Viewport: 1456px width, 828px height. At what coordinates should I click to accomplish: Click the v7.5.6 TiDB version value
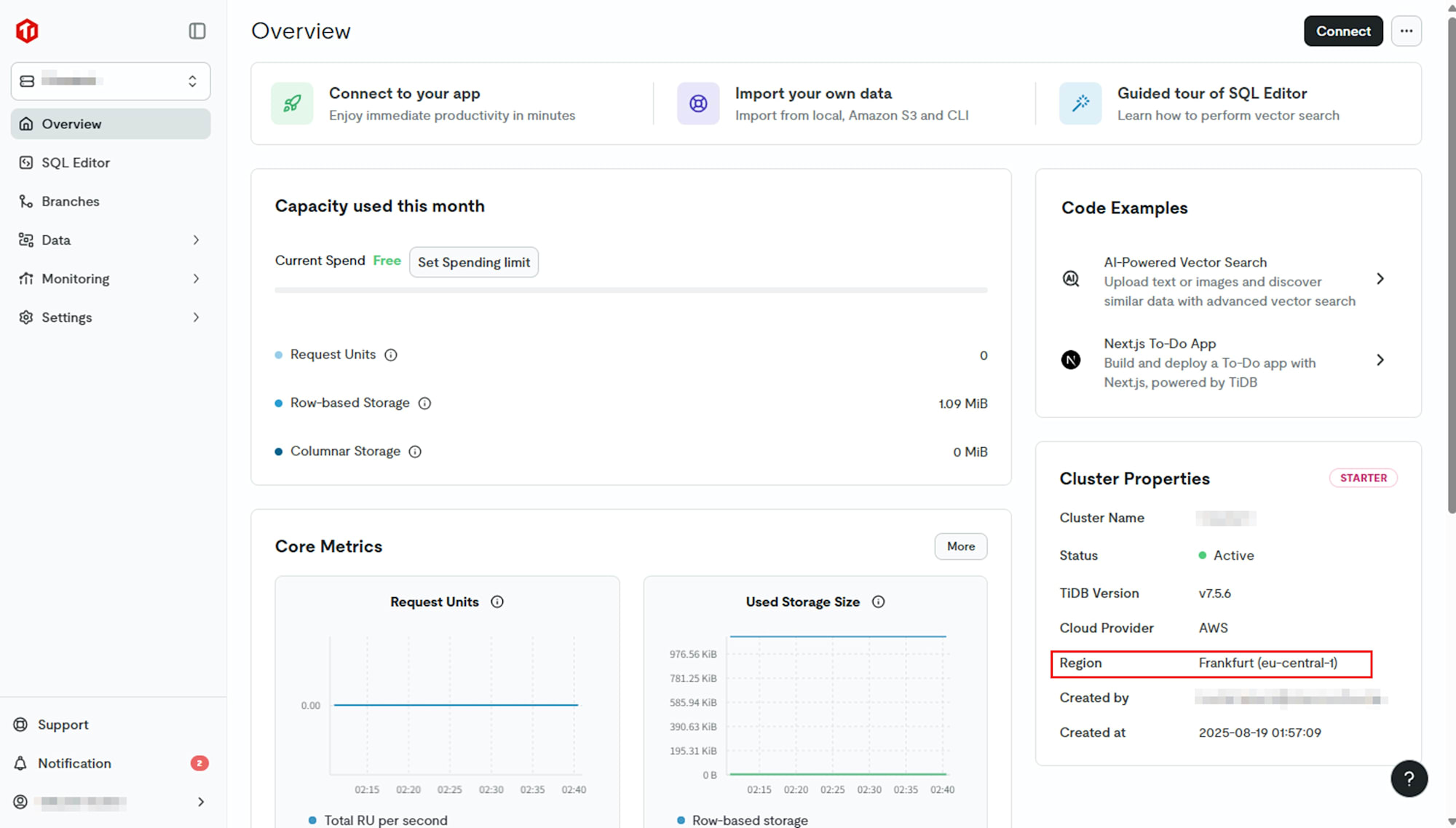(x=1214, y=594)
